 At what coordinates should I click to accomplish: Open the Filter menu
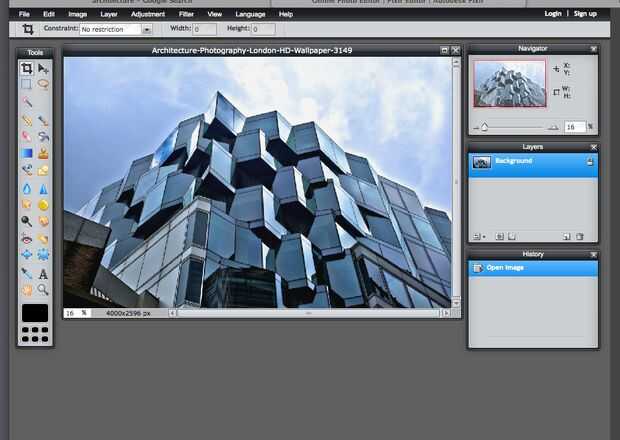click(x=186, y=14)
